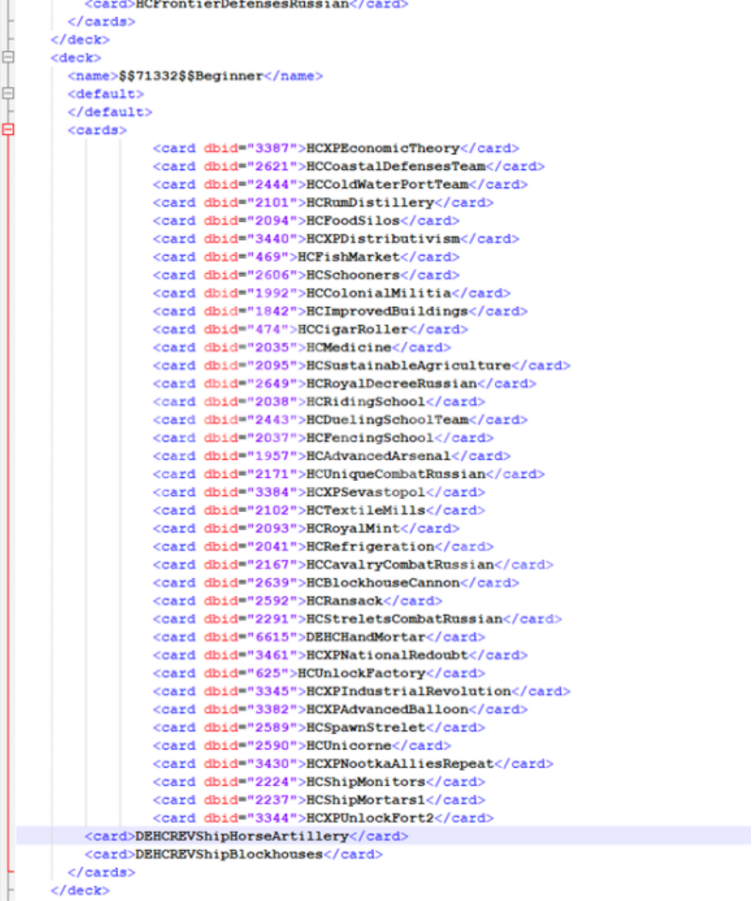Place cursor on HCMedicine card line

click(302, 348)
